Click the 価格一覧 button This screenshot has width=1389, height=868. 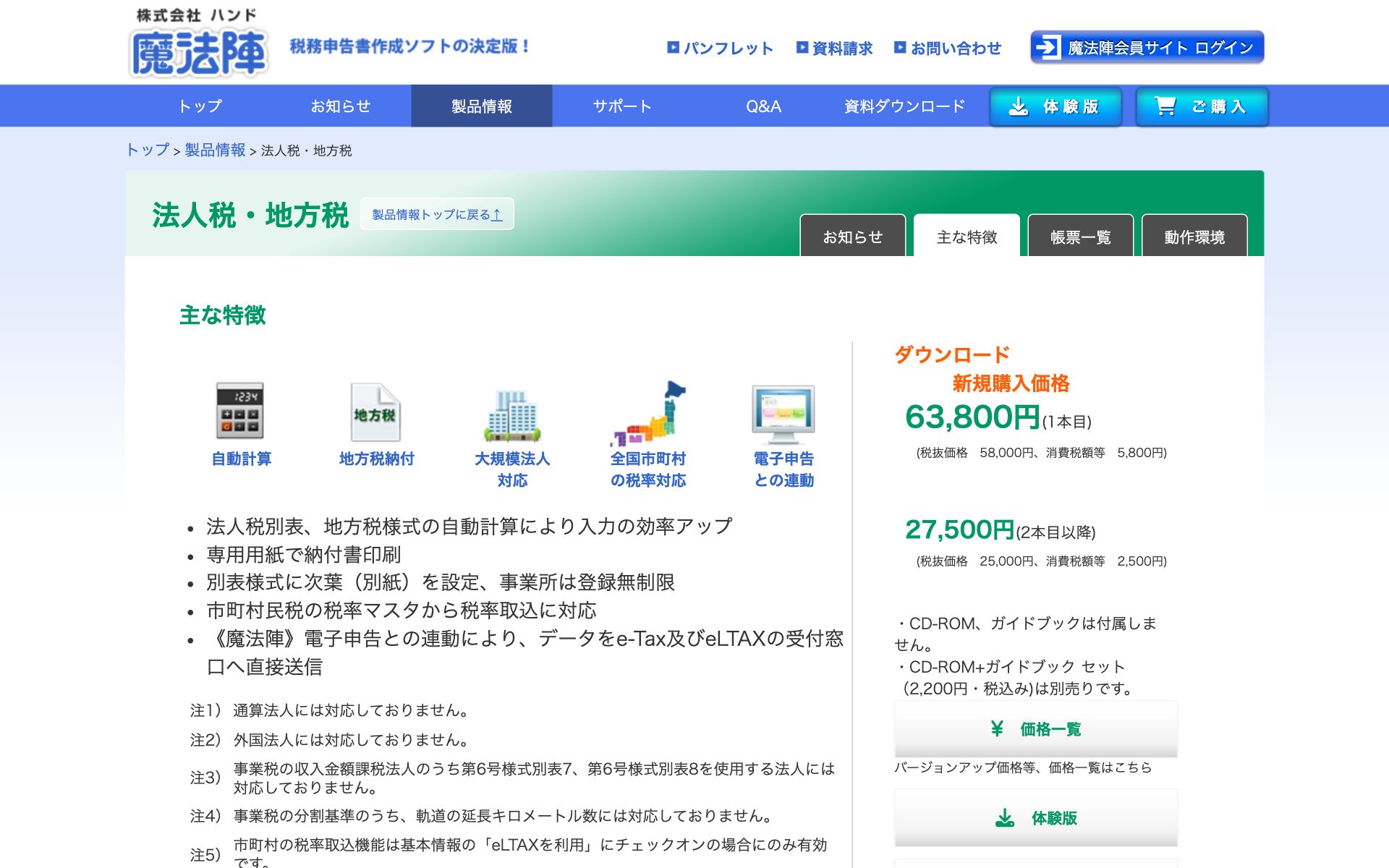click(x=1036, y=729)
